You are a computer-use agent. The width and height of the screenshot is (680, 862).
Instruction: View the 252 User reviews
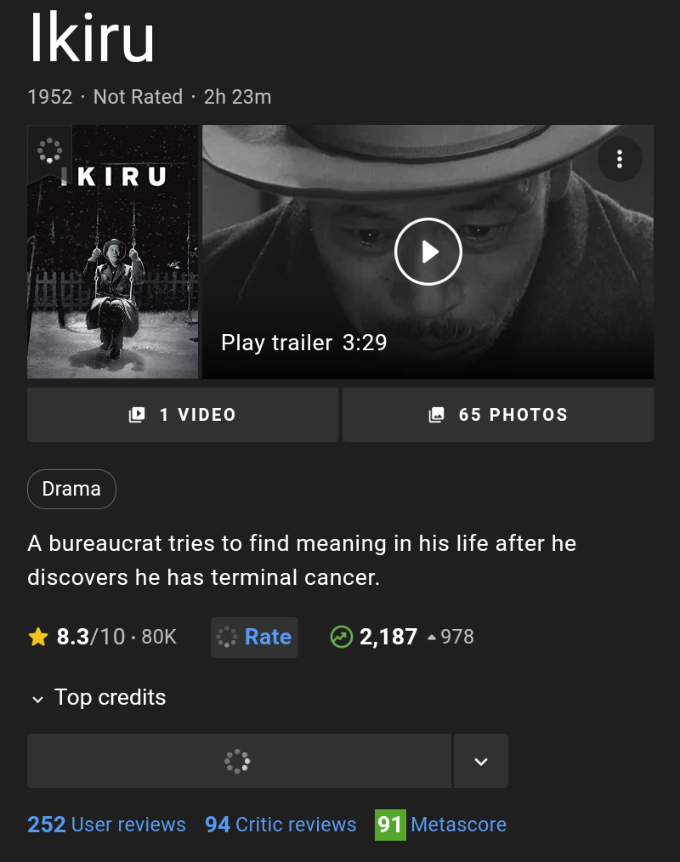coord(107,825)
